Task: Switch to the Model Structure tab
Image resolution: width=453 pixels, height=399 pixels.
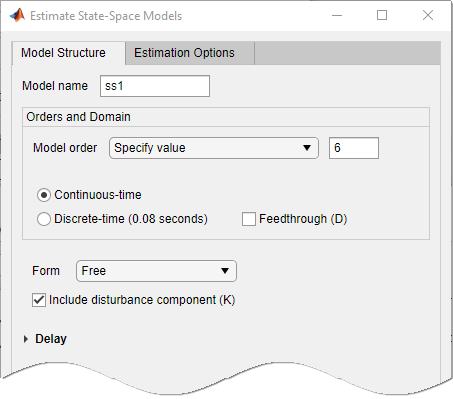Action: 69,53
